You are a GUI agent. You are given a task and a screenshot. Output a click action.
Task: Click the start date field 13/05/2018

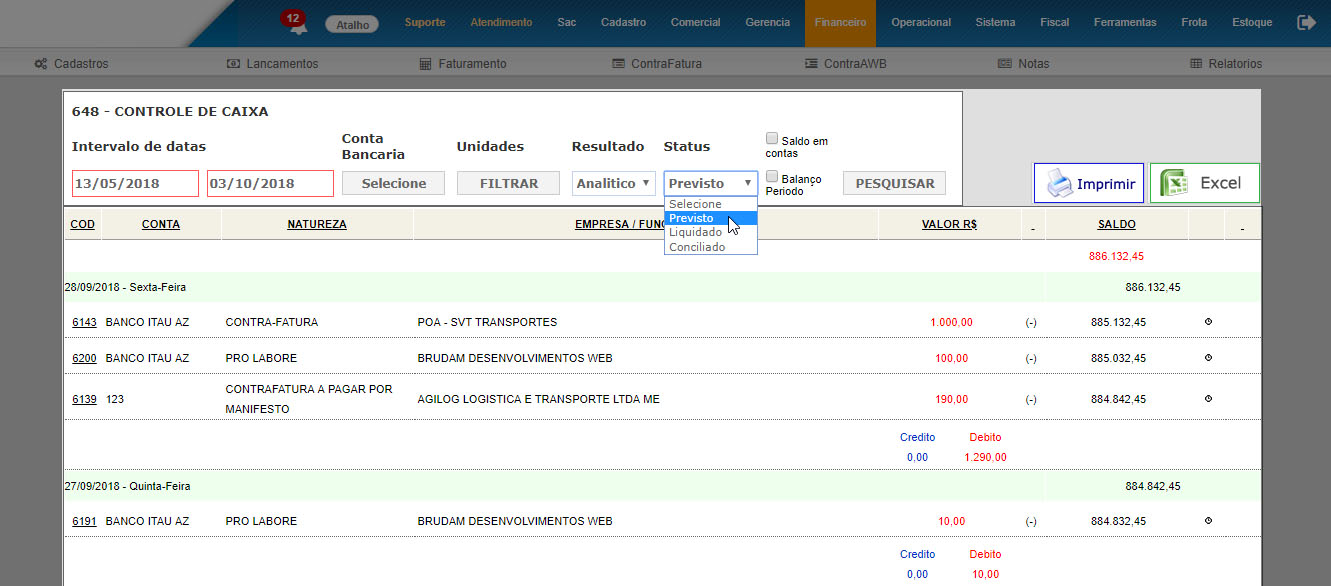coord(135,183)
